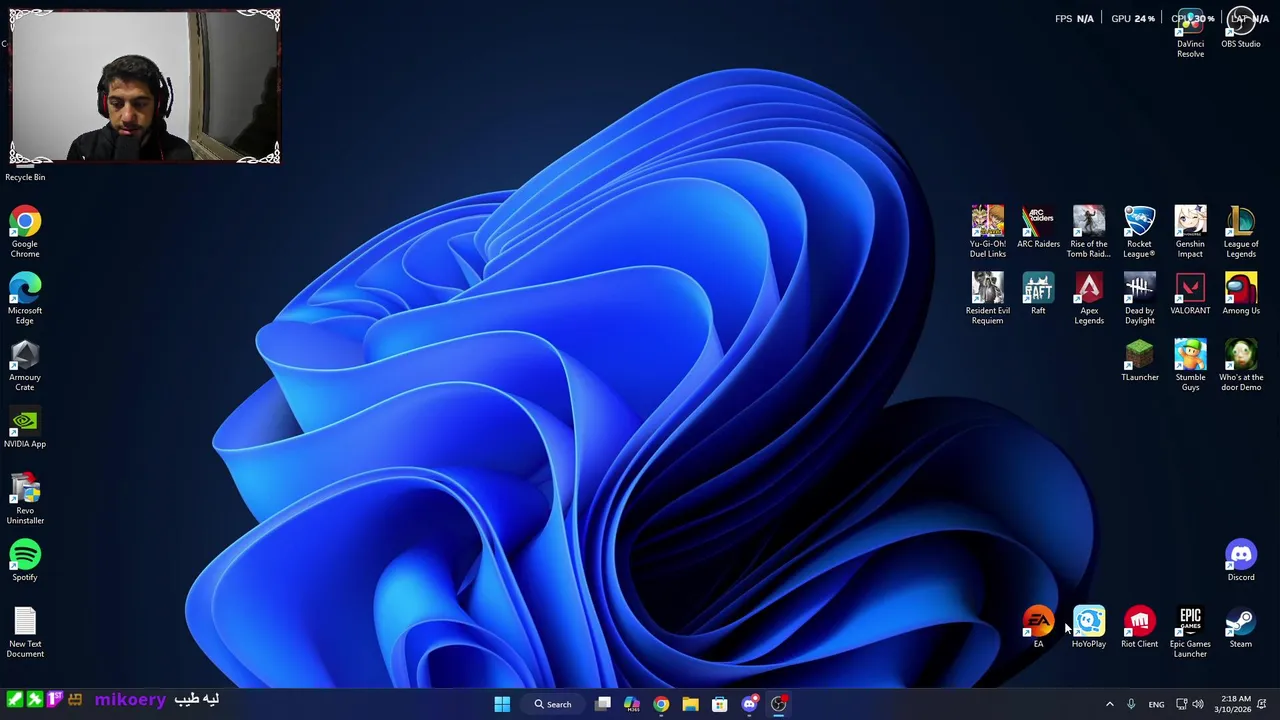The width and height of the screenshot is (1280, 720).
Task: Open the clock and date flyout
Action: [x=1232, y=704]
